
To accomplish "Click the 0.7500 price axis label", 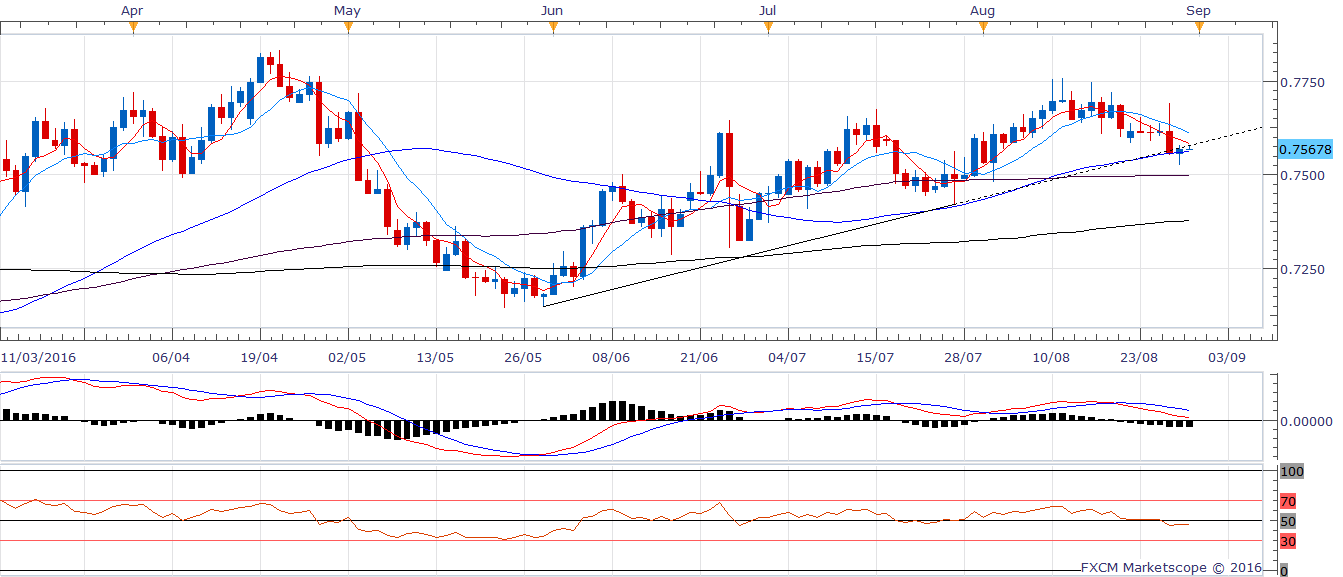I will 1303,176.
